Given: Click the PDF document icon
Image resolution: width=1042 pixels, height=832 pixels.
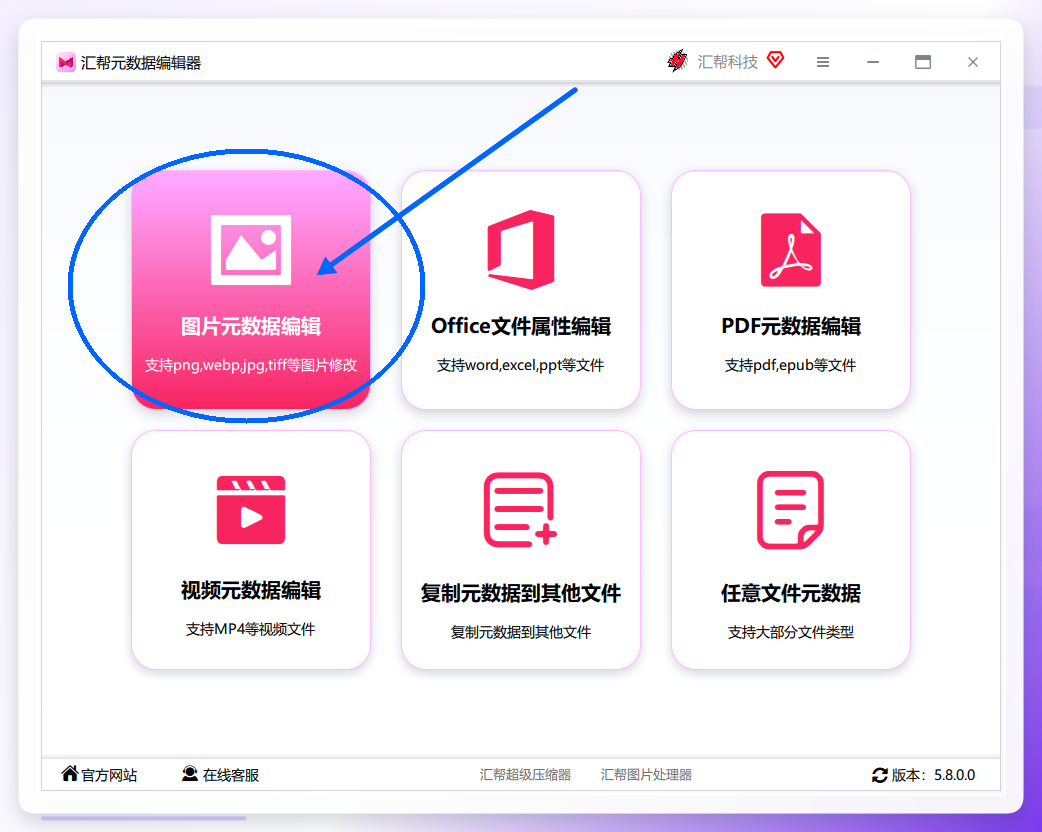Looking at the screenshot, I should coord(791,250).
